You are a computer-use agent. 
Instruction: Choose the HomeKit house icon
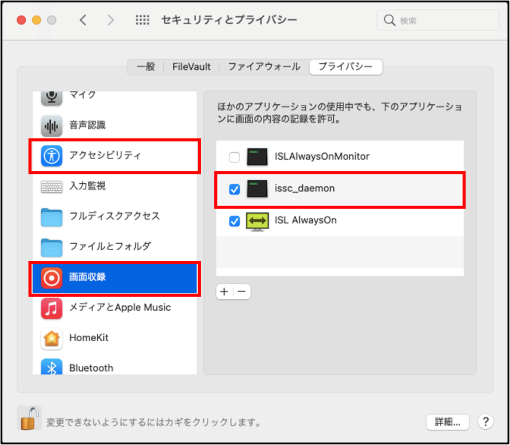coord(51,338)
